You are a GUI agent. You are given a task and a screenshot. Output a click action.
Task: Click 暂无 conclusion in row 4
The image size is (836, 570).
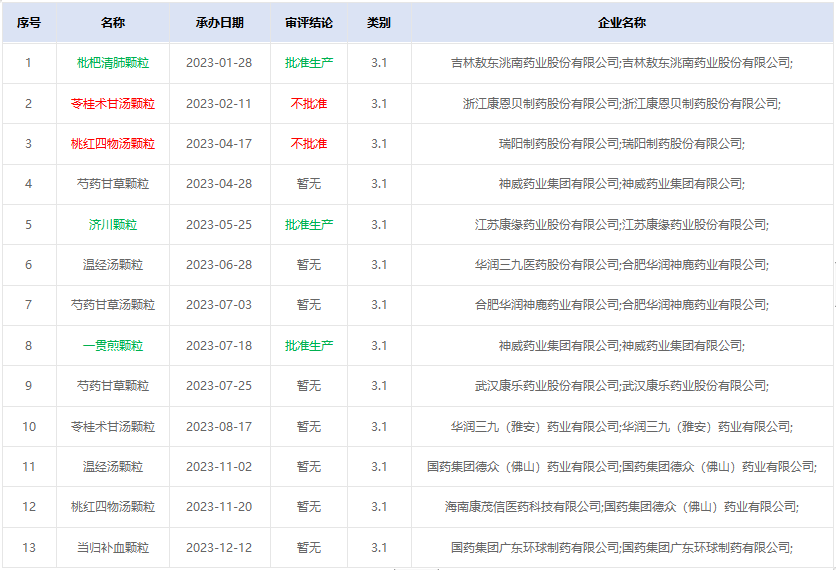309,184
